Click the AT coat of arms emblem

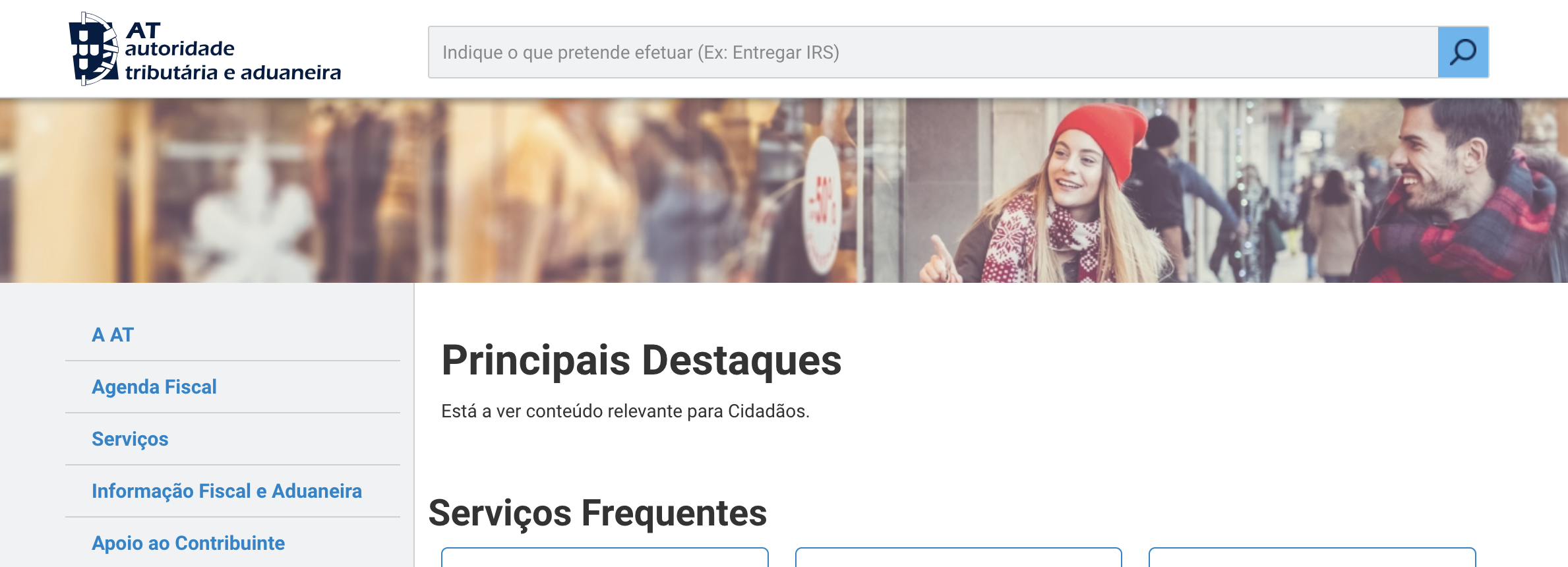[93, 49]
